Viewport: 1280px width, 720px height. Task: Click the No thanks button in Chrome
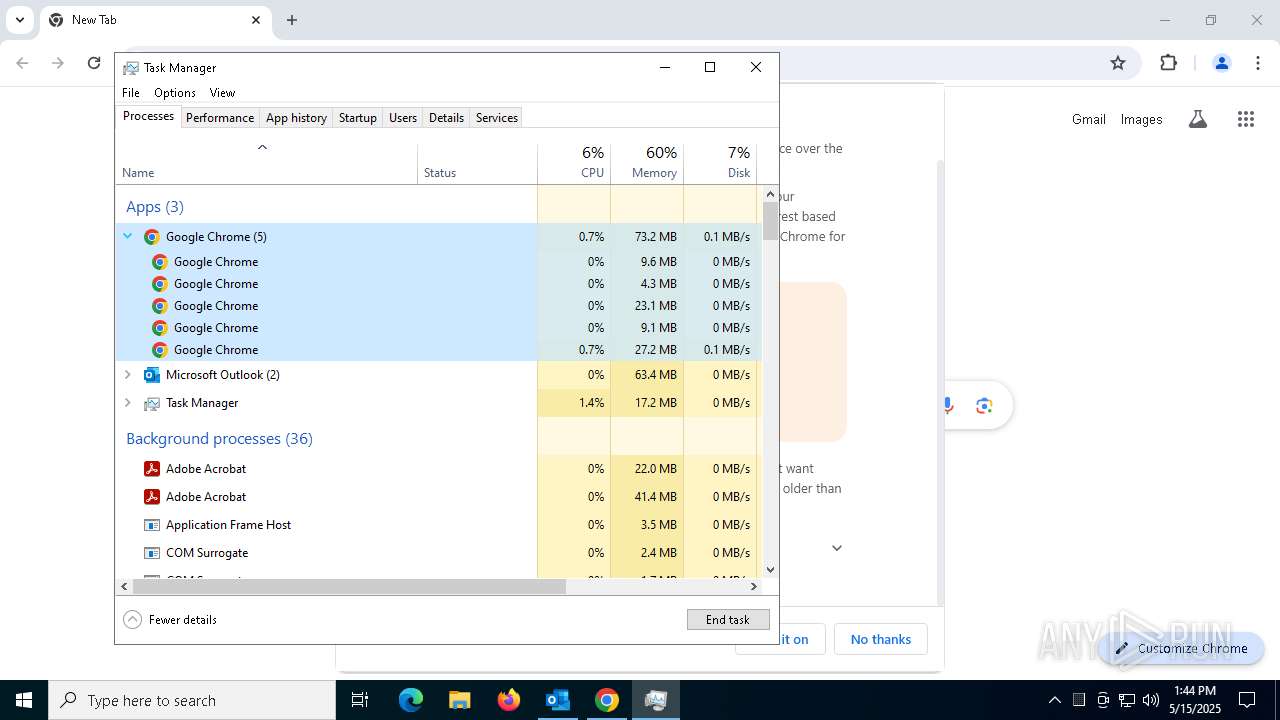(x=881, y=639)
